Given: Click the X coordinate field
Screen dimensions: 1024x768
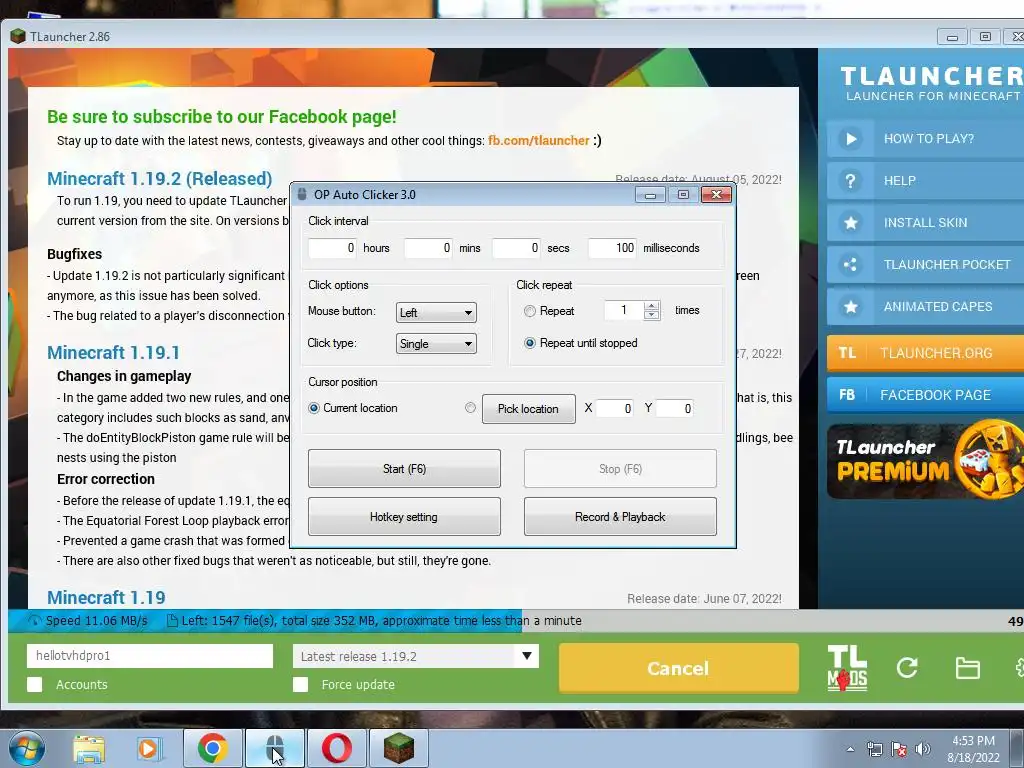Looking at the screenshot, I should click(615, 409).
